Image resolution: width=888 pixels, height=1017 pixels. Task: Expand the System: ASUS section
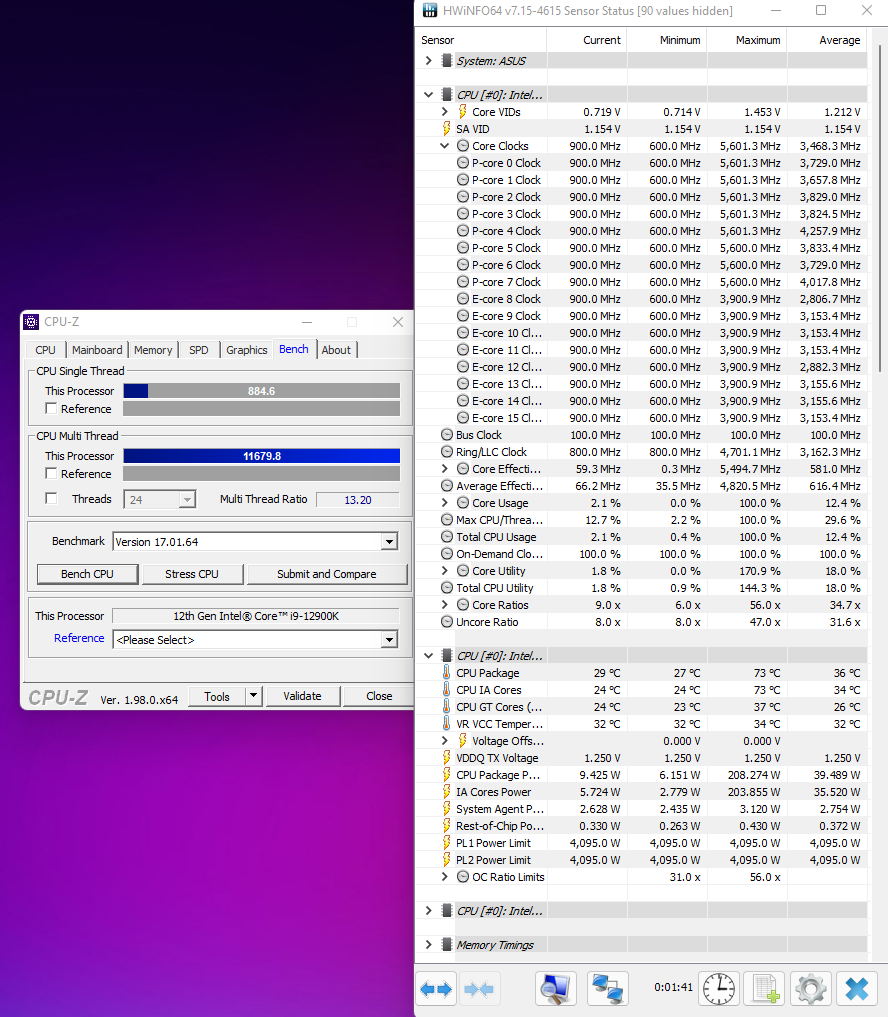click(428, 60)
